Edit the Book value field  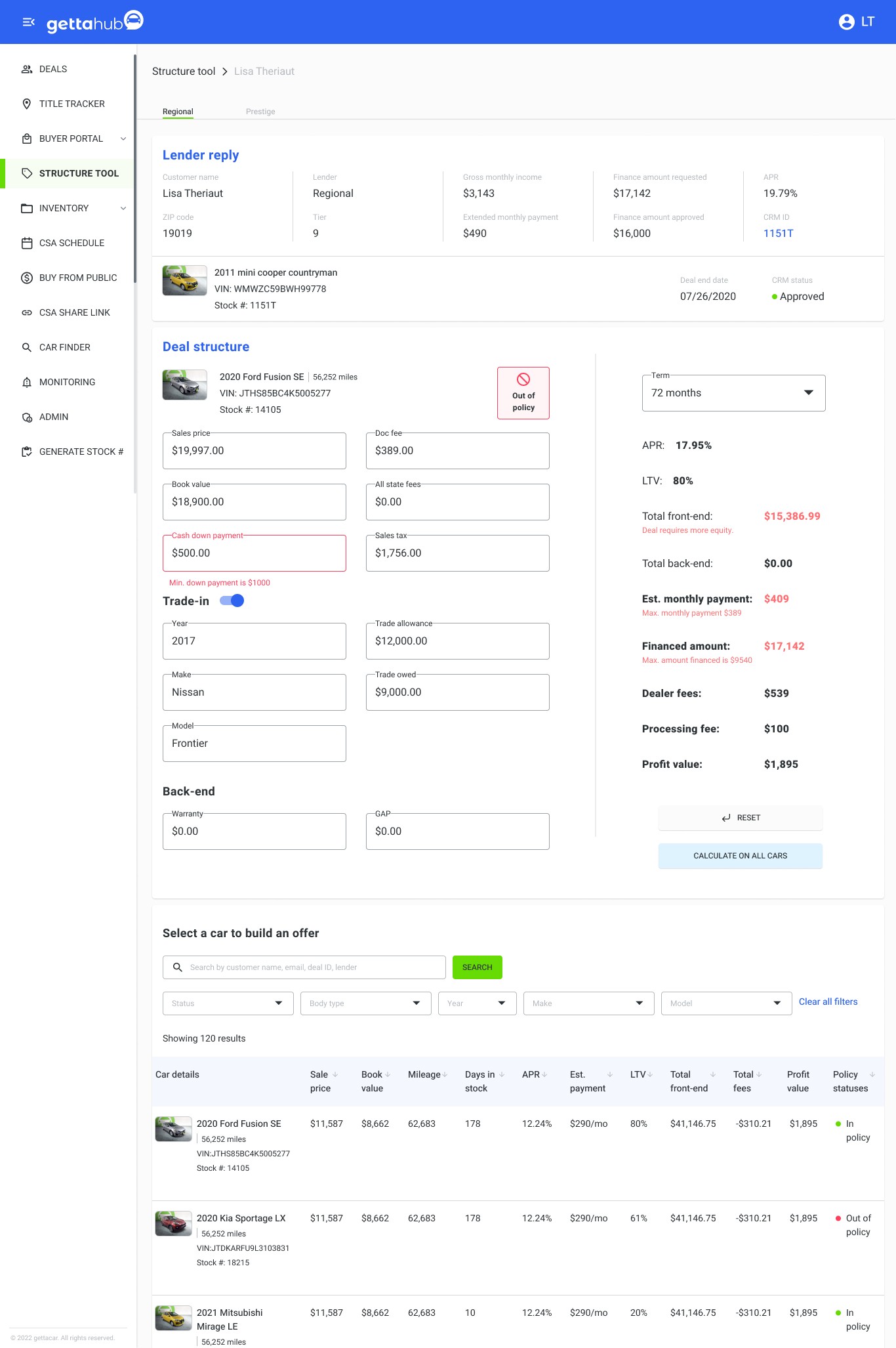click(255, 502)
